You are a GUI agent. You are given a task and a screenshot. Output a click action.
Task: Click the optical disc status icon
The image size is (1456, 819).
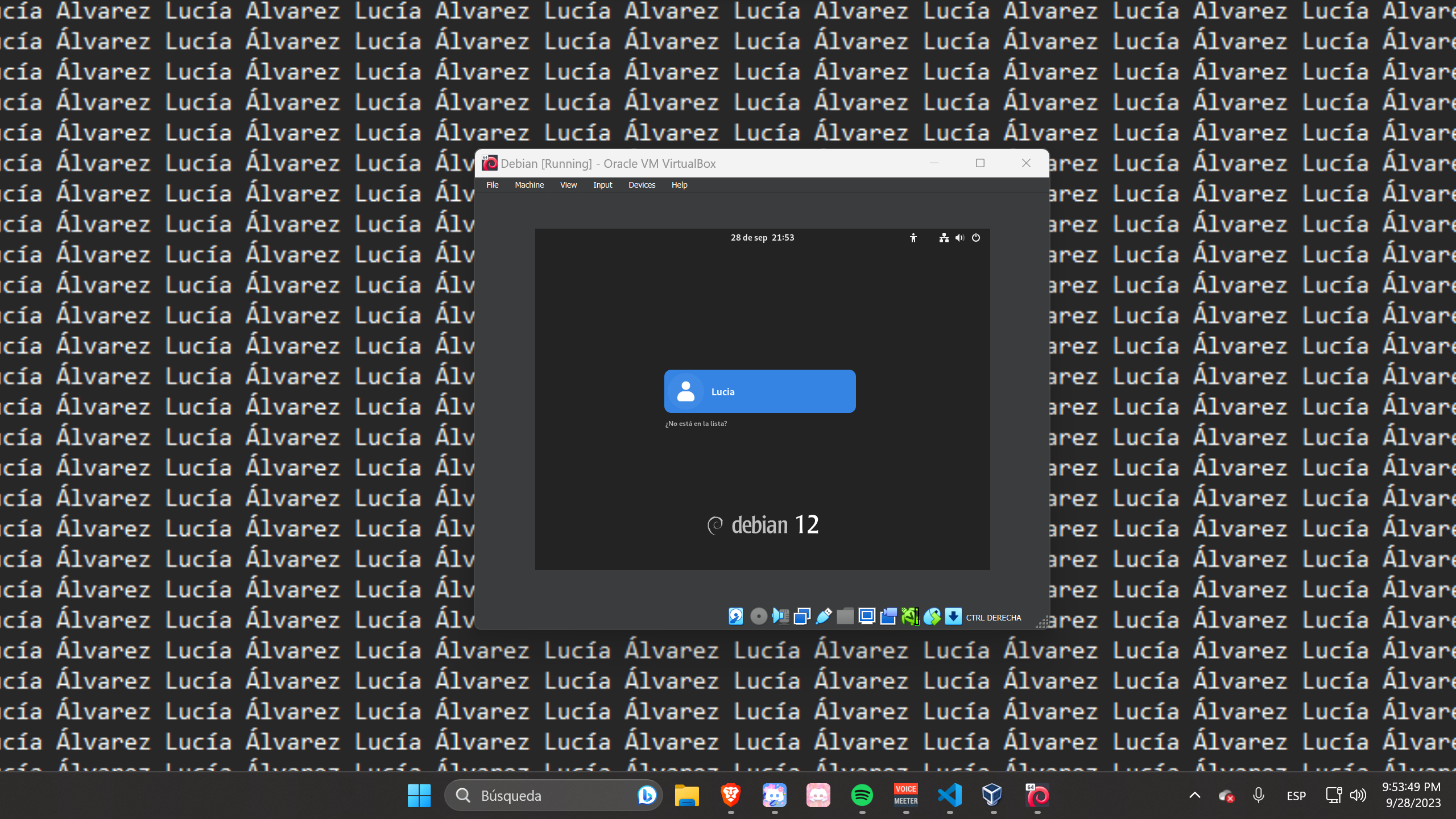[758, 617]
